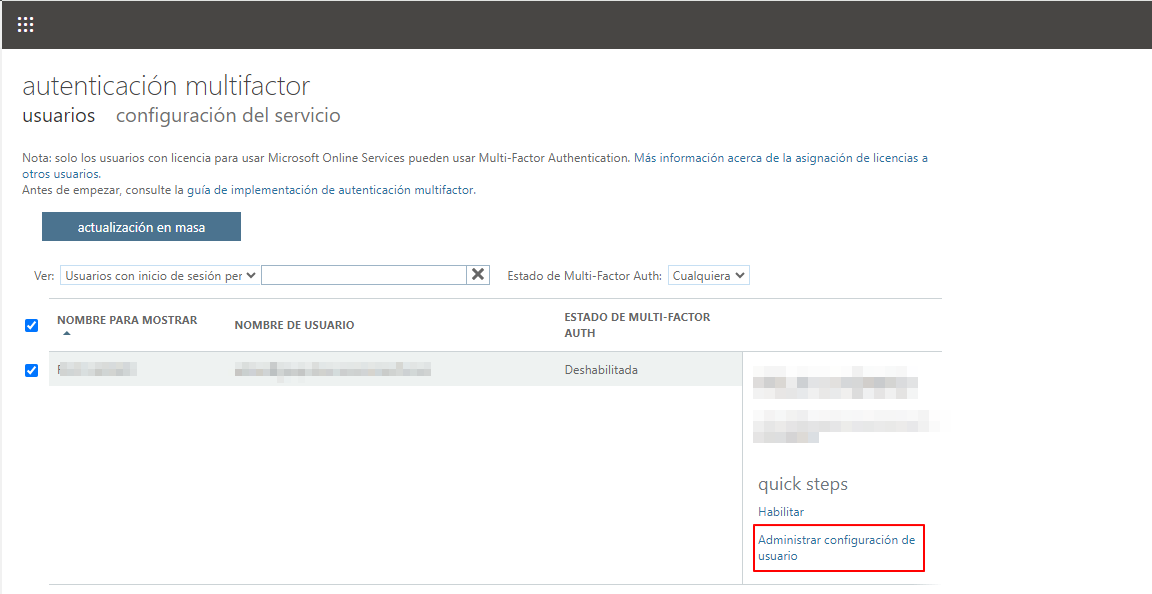Screen dimensions: 1152x594
Task: Toggle the select-all users checkbox in header
Action: 32,325
